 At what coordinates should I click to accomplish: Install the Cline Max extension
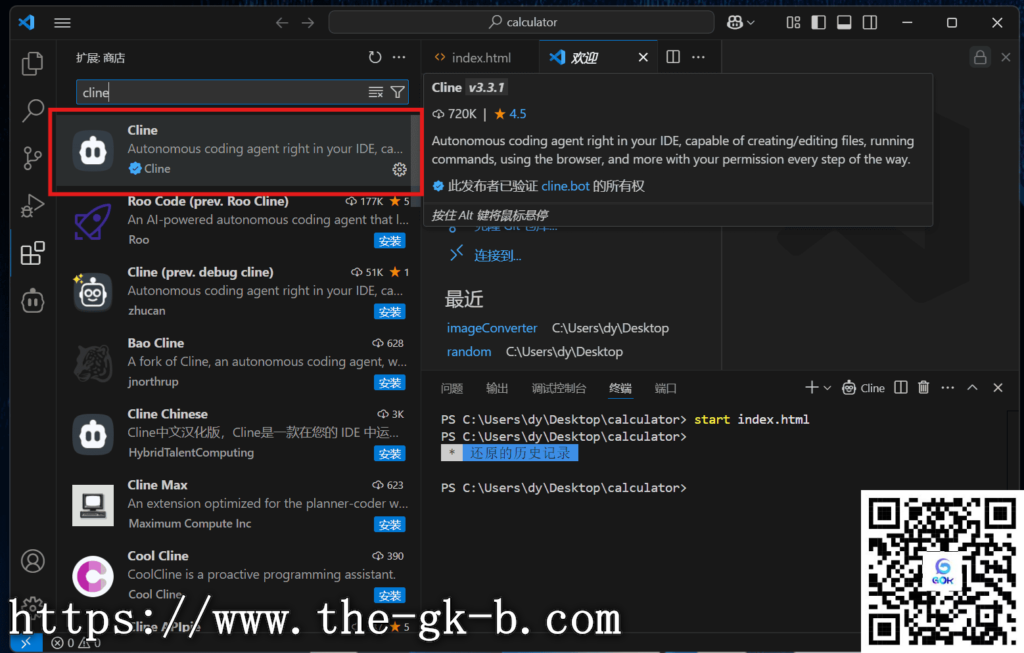pos(390,524)
